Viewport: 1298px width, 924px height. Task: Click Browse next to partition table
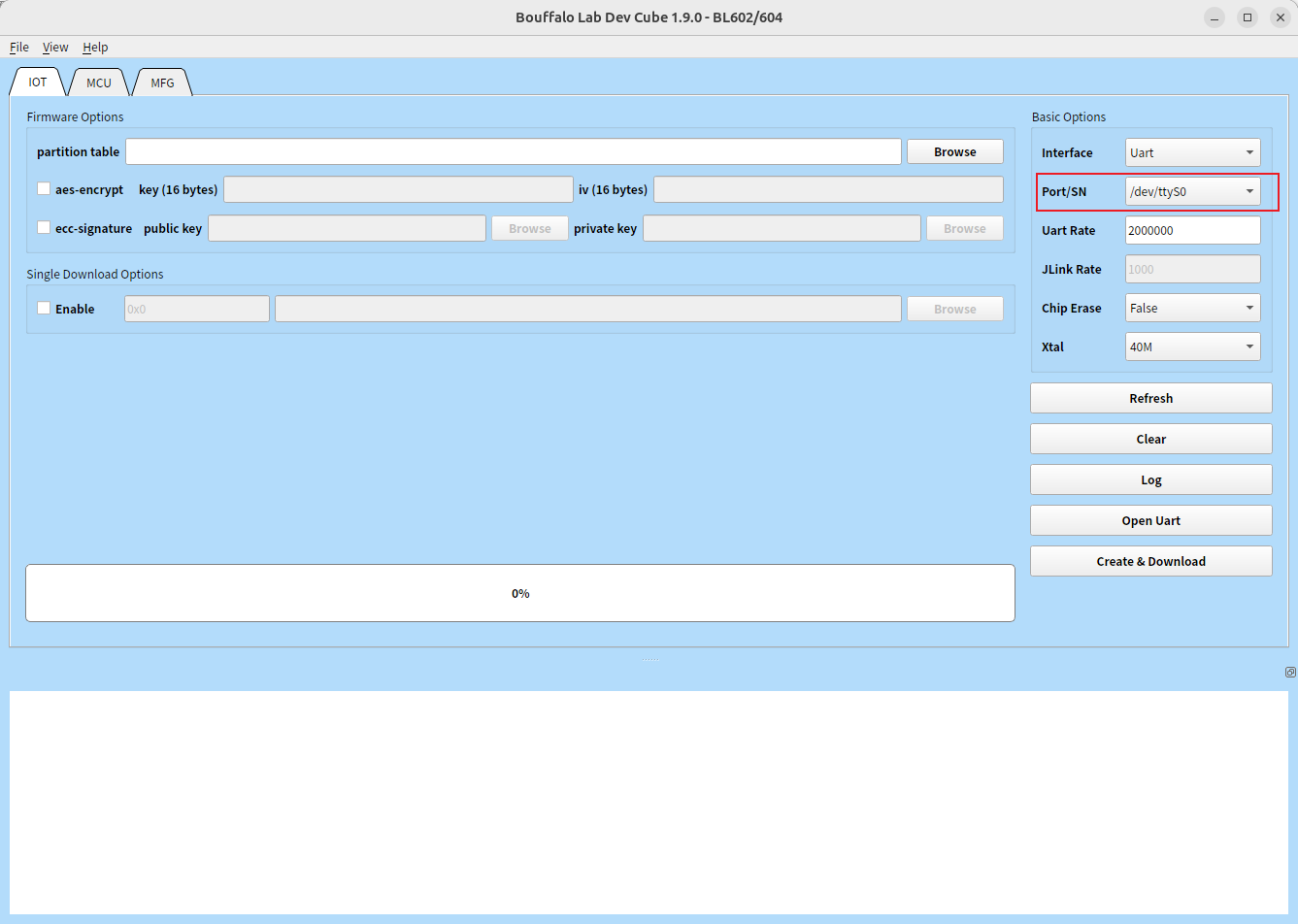click(x=955, y=151)
